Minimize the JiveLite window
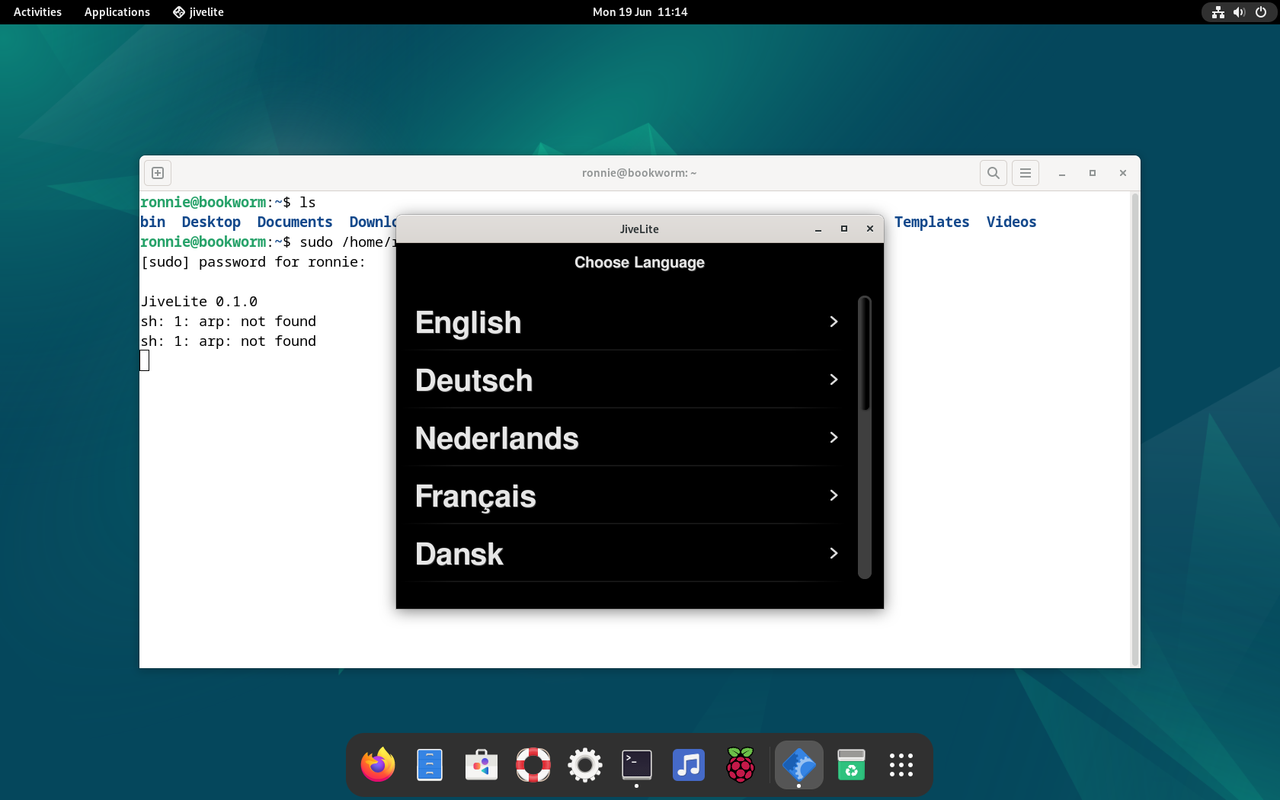 point(818,229)
